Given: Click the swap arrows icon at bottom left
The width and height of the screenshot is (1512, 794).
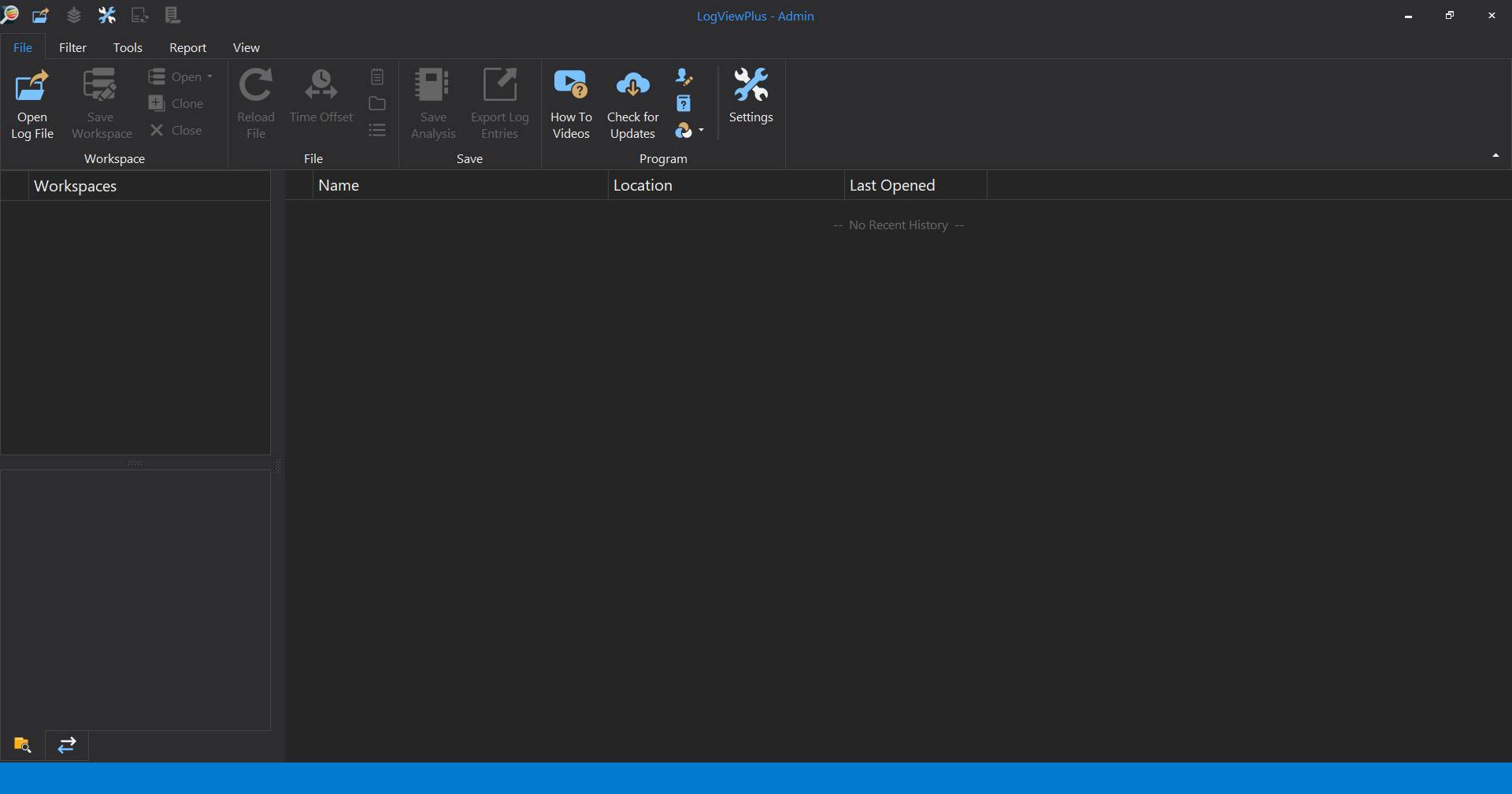Looking at the screenshot, I should click(67, 744).
